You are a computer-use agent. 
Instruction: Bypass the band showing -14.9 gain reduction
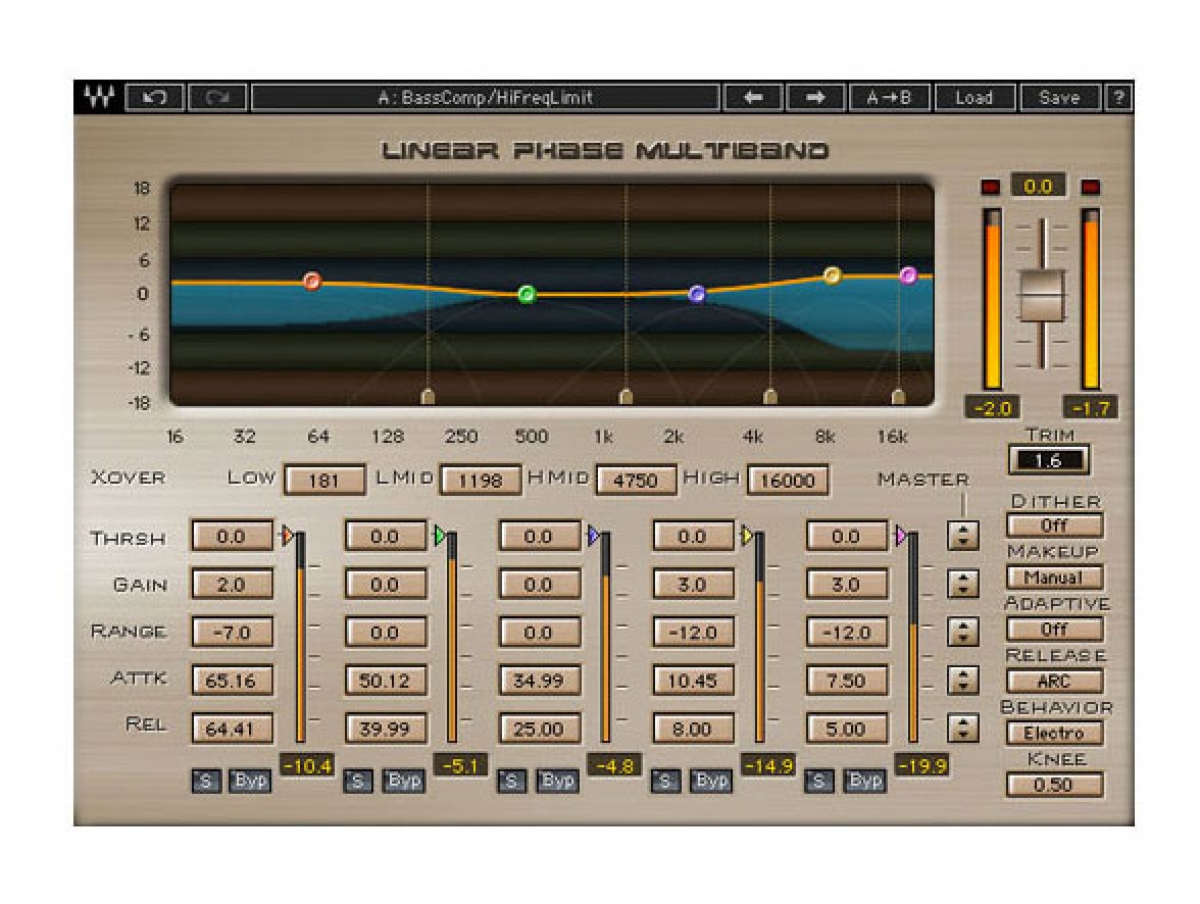711,781
